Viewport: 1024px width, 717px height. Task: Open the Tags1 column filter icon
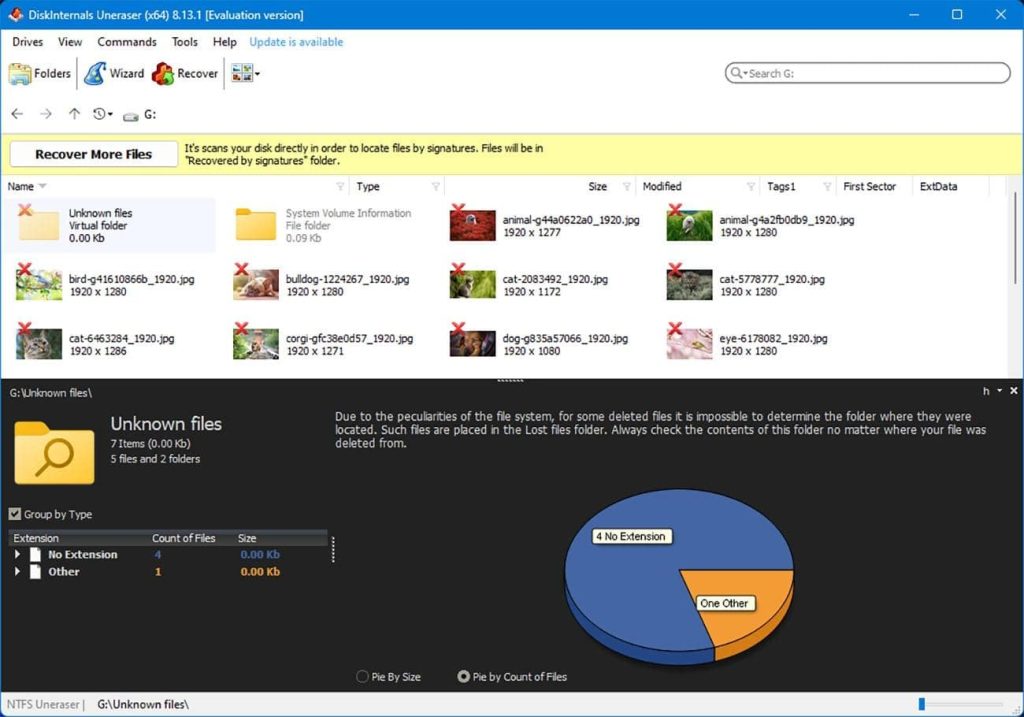827,187
